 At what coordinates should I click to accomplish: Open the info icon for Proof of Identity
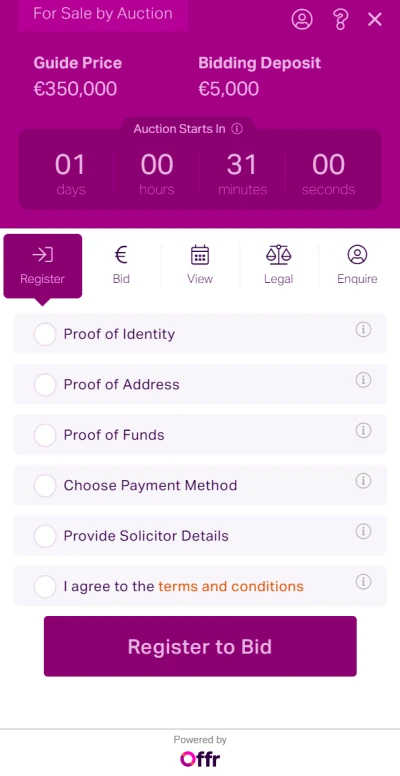point(363,330)
